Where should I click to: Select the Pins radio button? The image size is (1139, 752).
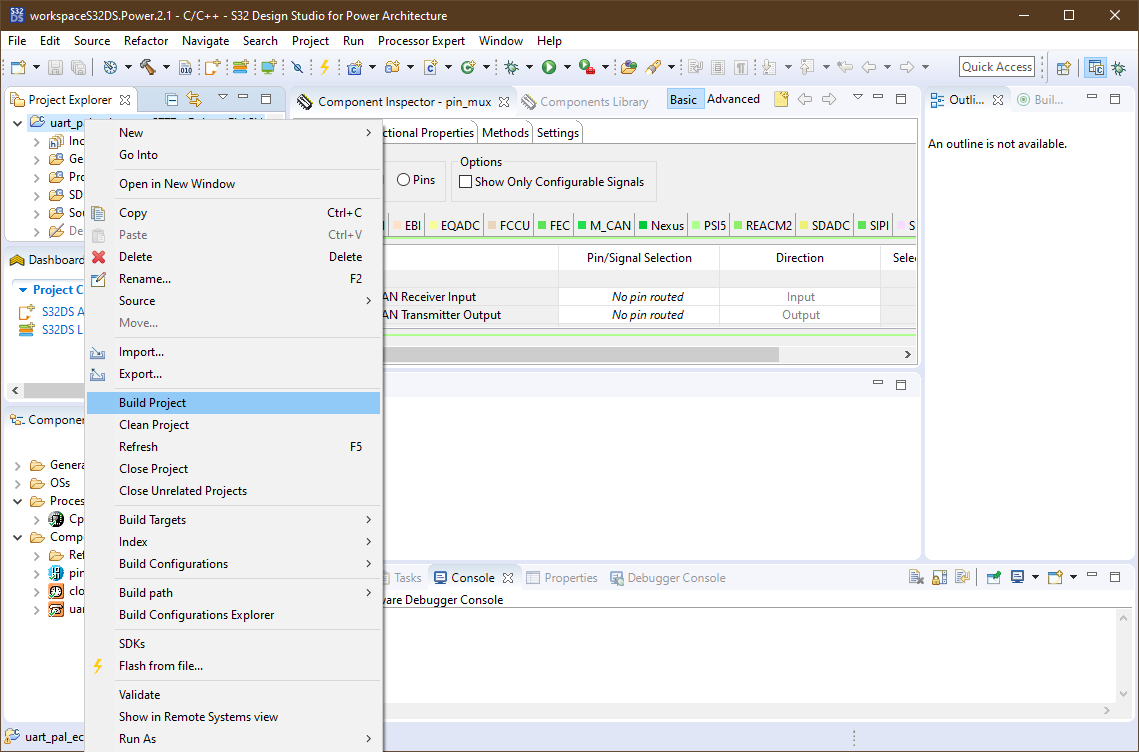click(x=404, y=180)
